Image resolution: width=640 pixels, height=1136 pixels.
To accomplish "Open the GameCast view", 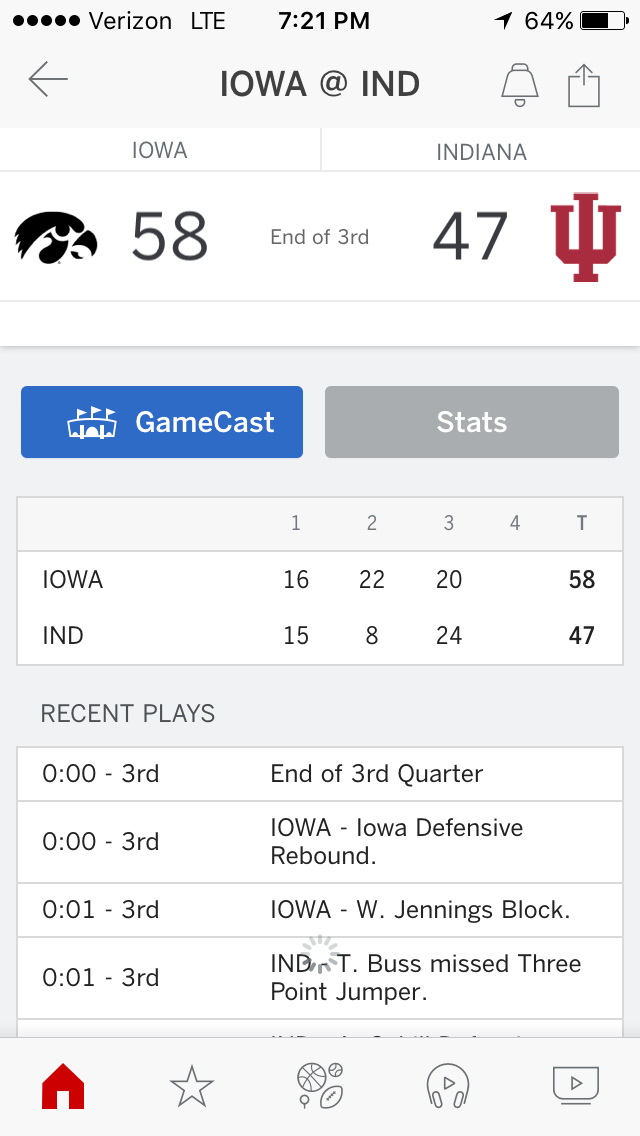I will (x=162, y=422).
